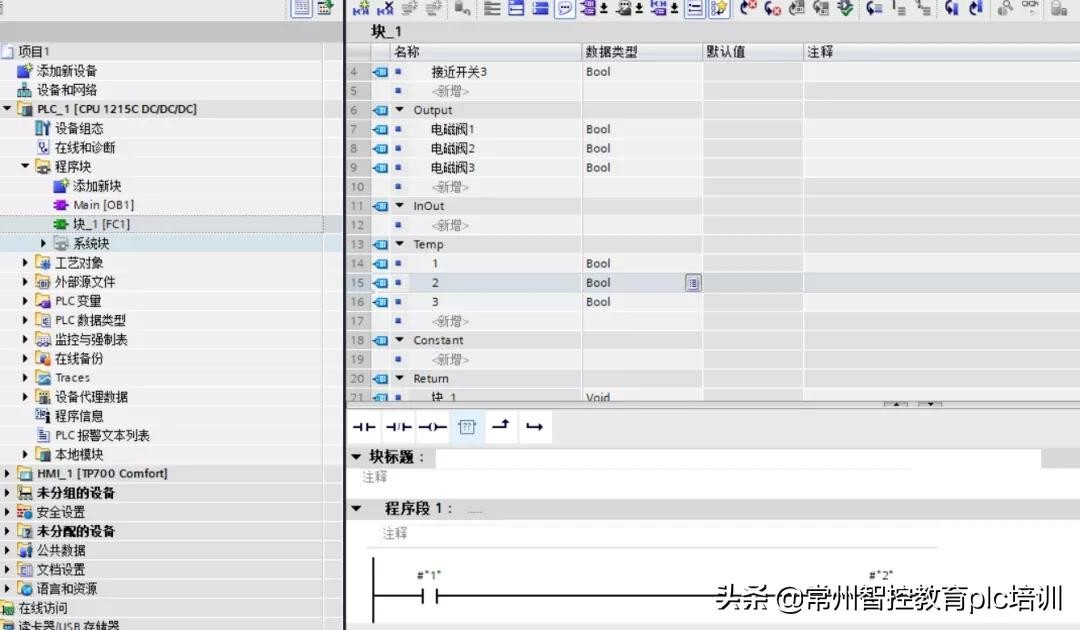Insert an output coil

[x=432, y=427]
